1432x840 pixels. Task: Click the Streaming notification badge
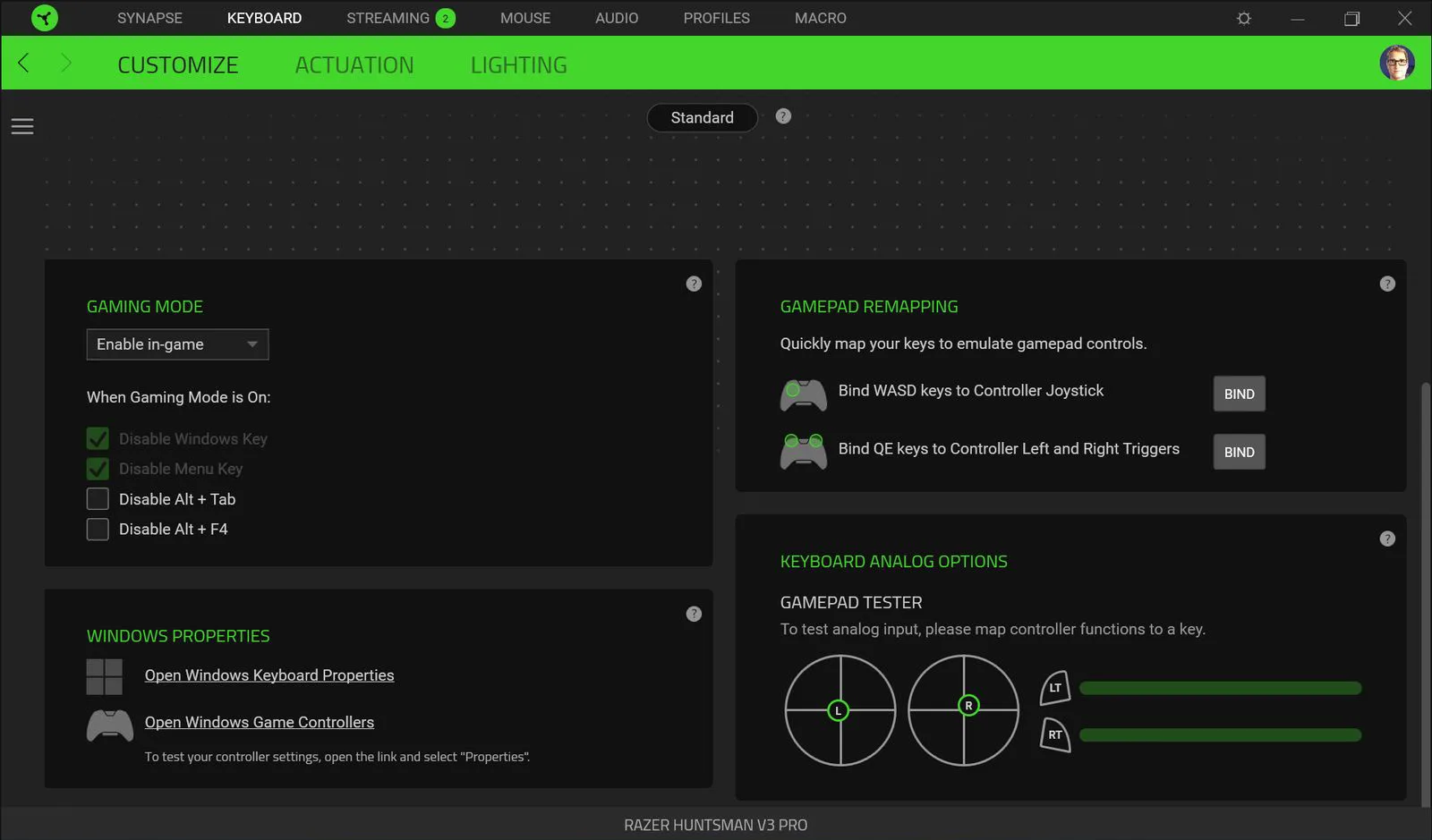tap(446, 18)
